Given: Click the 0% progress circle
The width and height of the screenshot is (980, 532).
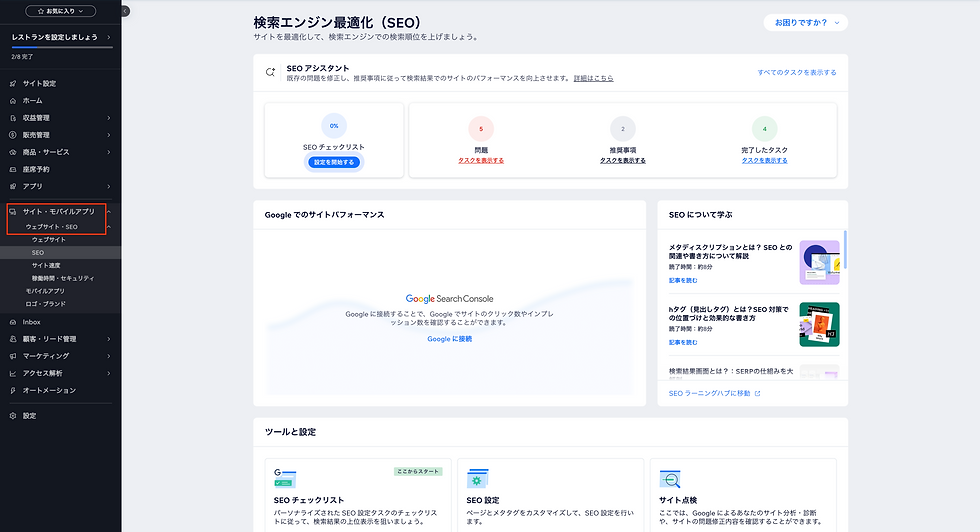Looking at the screenshot, I should click(334, 126).
